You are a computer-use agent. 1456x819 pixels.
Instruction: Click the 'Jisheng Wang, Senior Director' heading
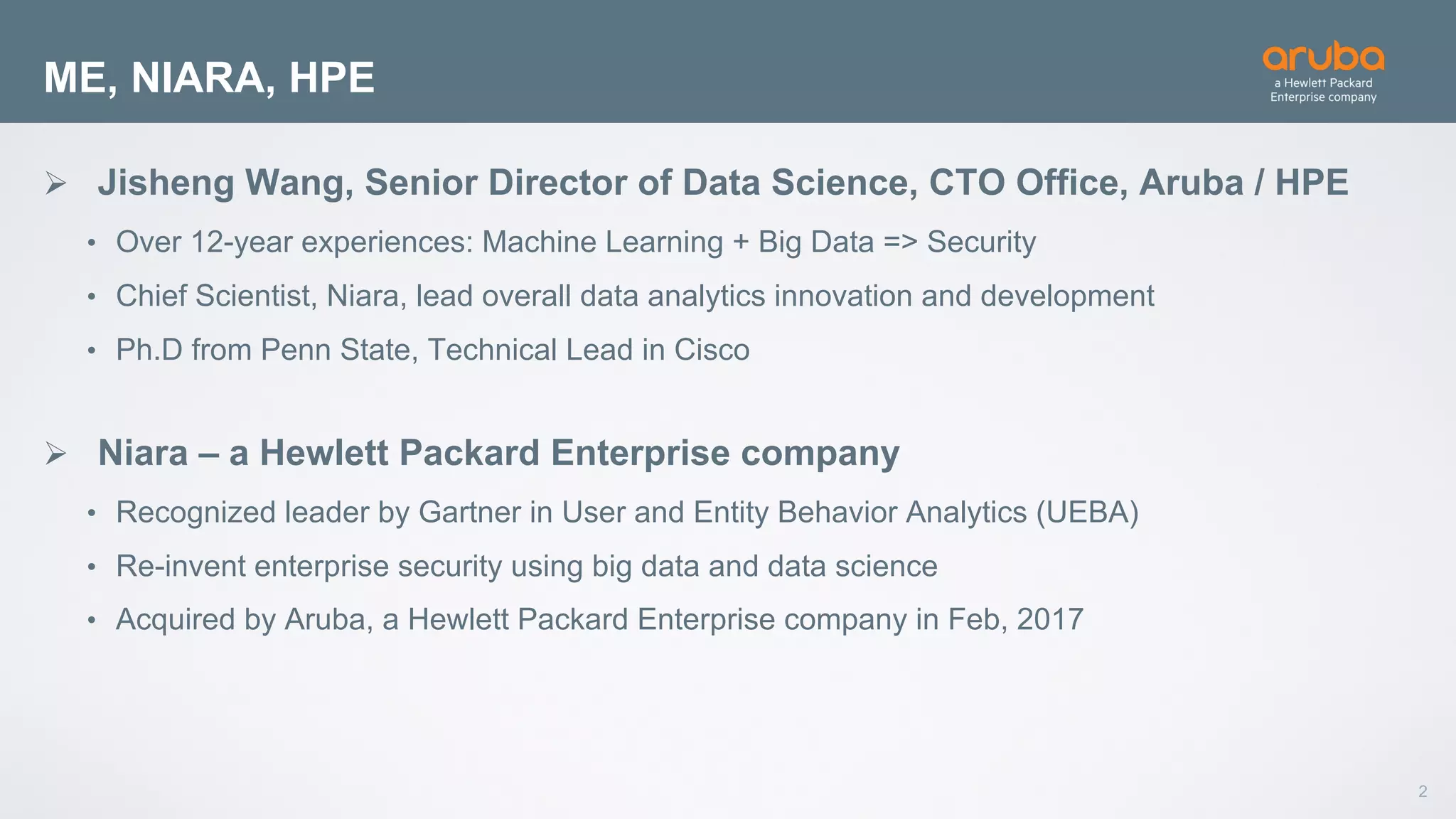pos(722,182)
